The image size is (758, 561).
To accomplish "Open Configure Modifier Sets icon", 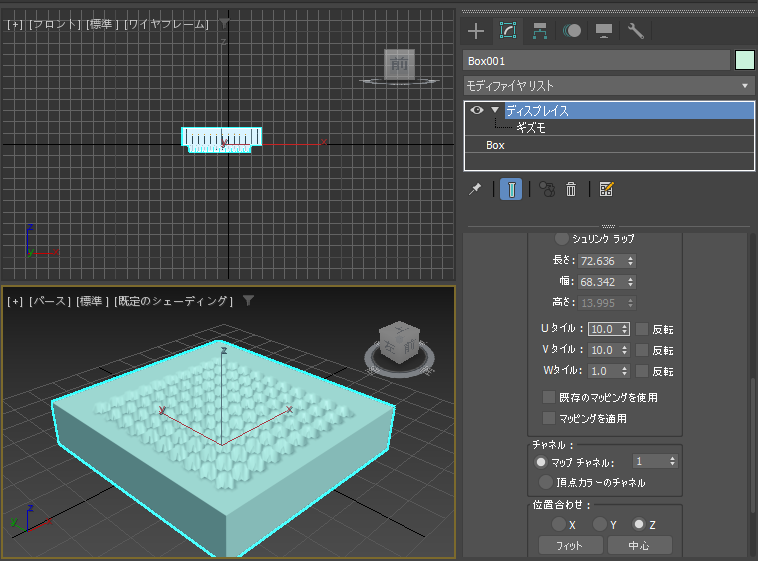I will [x=606, y=189].
